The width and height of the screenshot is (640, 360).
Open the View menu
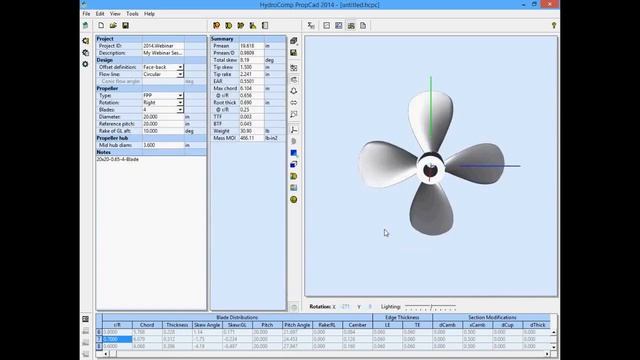(115, 13)
